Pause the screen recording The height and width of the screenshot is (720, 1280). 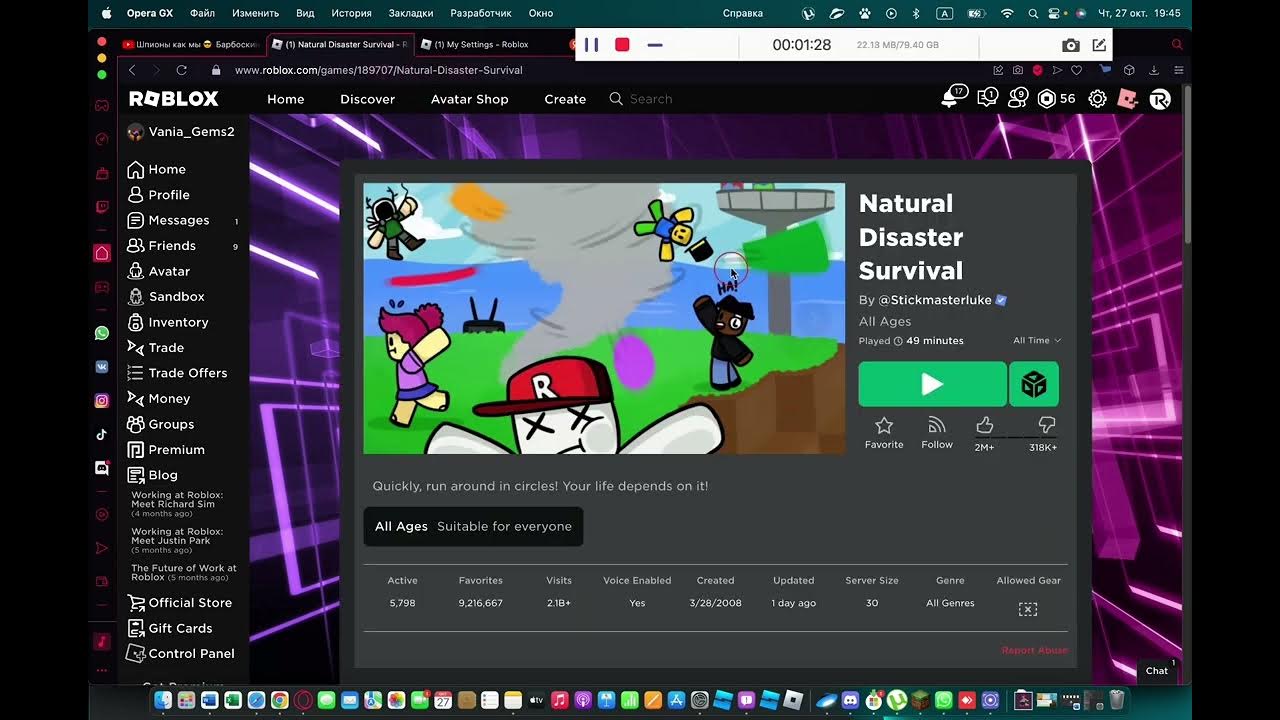591,45
